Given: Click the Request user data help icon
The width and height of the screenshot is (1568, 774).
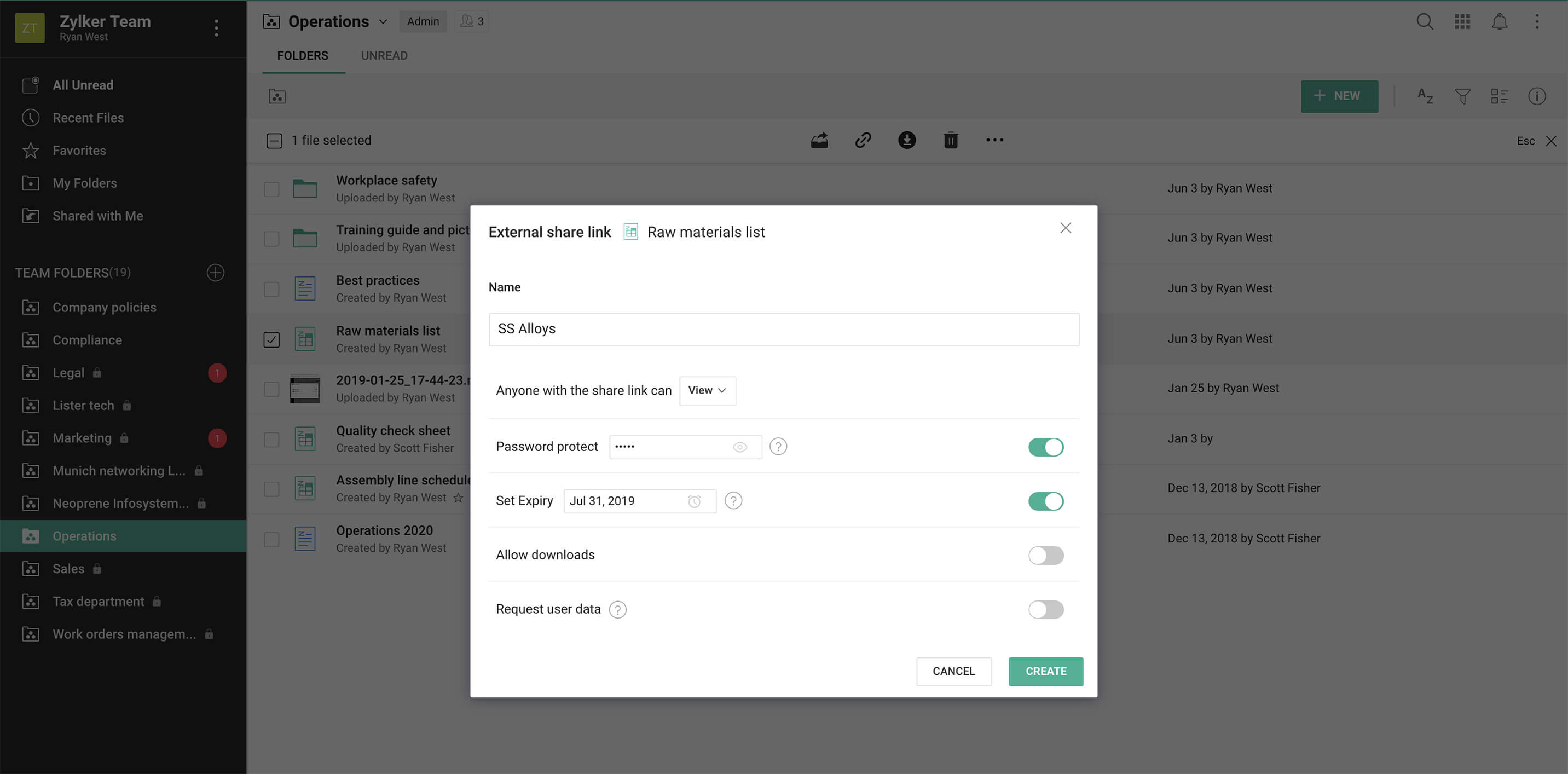Looking at the screenshot, I should [617, 610].
